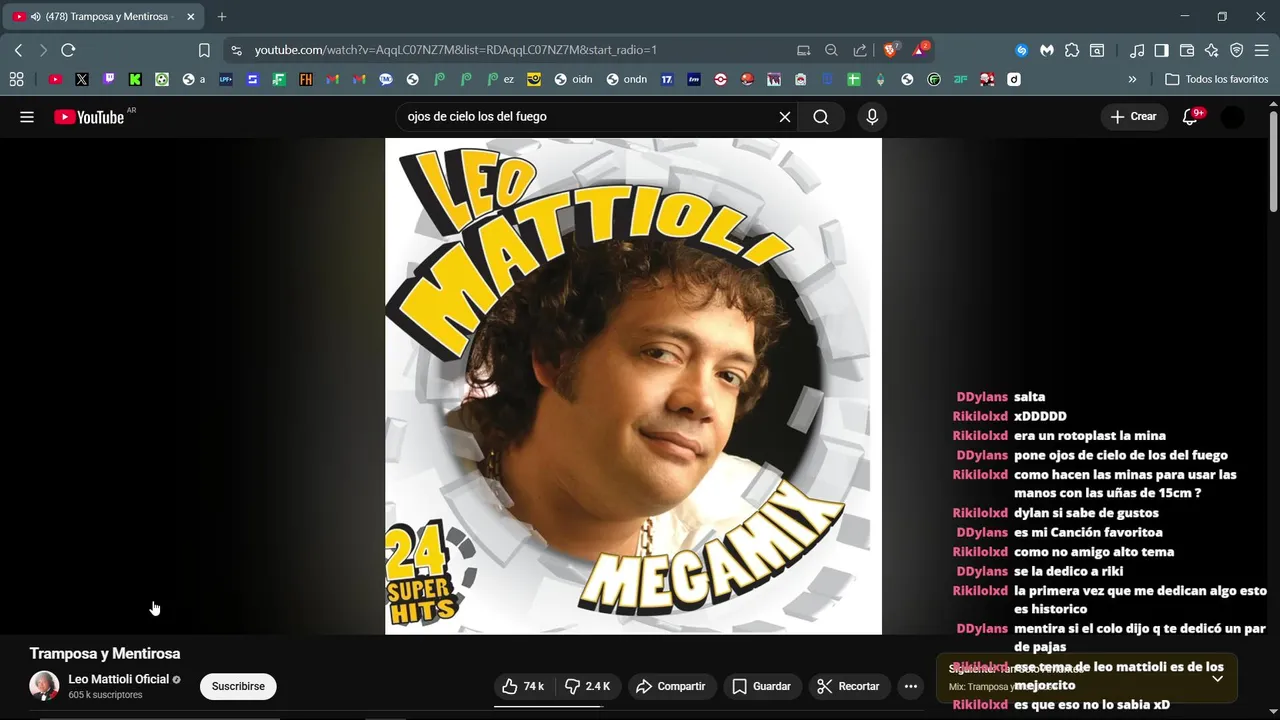Image resolution: width=1280 pixels, height=720 pixels.
Task: Install or cast page icon in address bar
Action: 803,50
